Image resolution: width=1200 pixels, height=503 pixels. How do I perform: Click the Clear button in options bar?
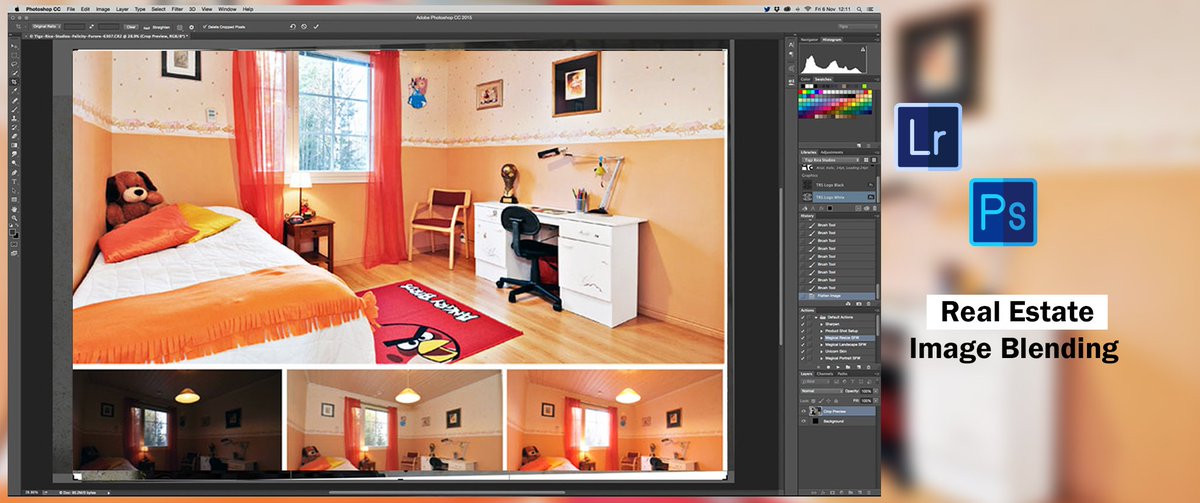[x=131, y=27]
